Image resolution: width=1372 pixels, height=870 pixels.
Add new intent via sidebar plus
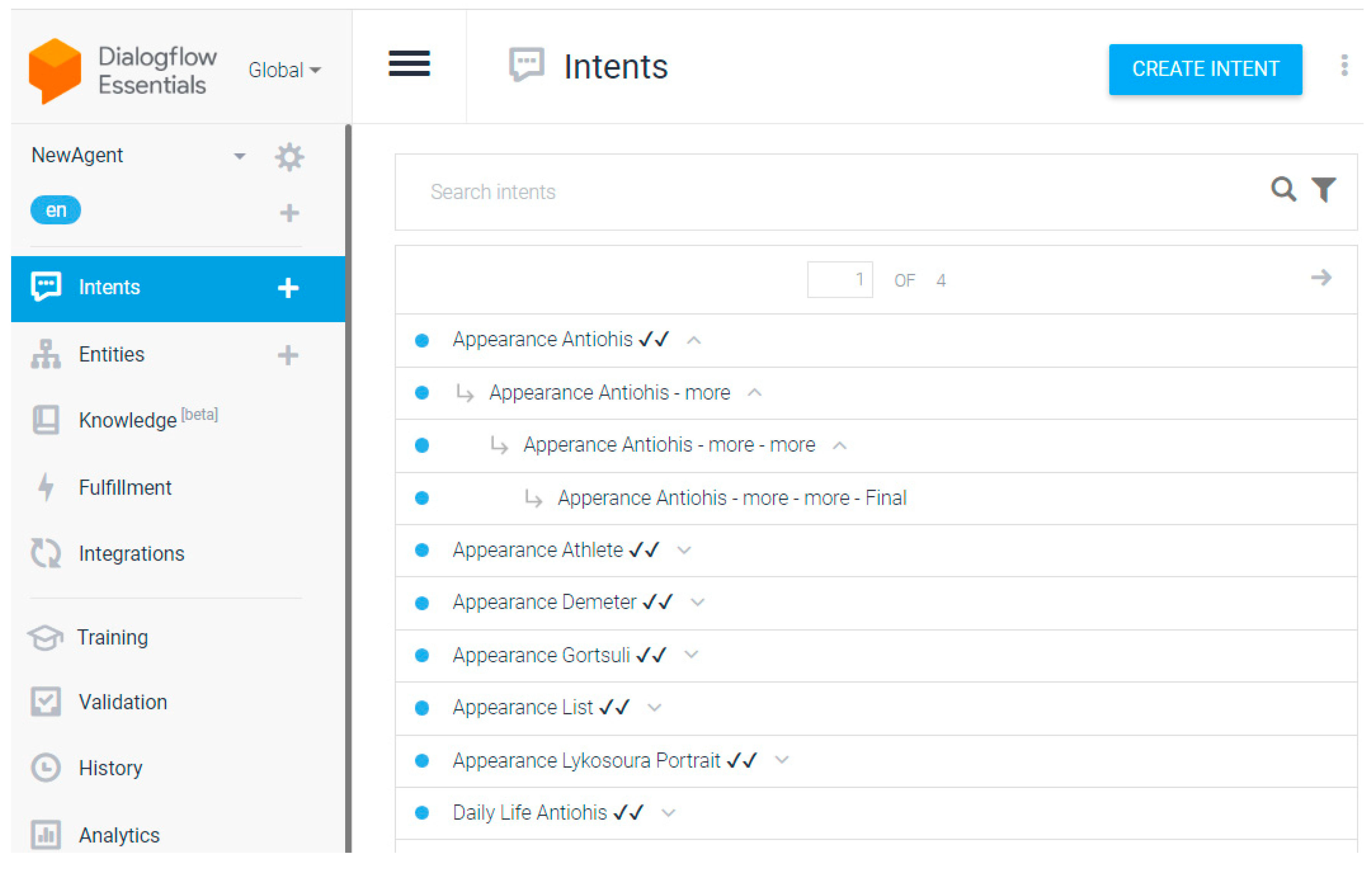click(288, 288)
